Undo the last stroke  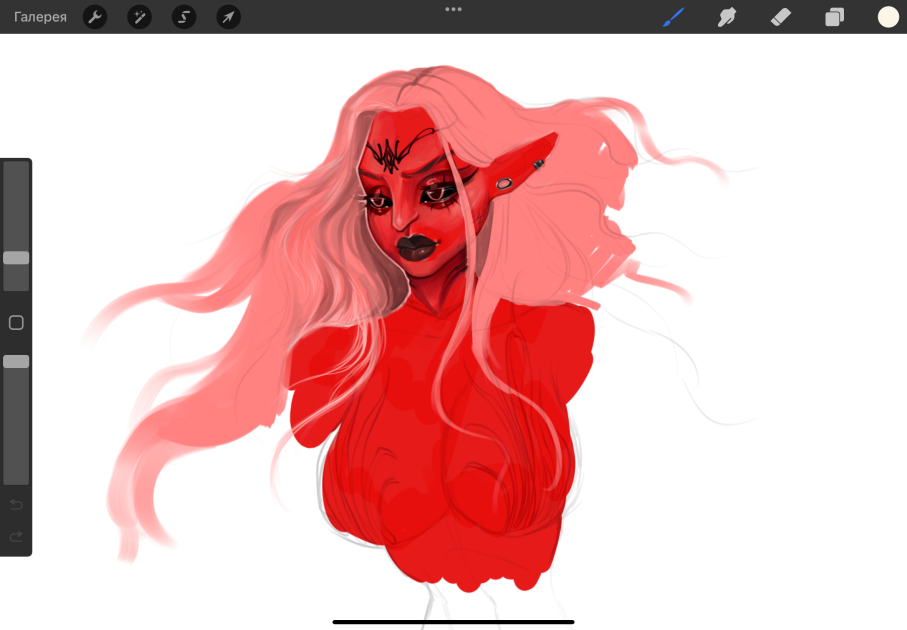coord(16,505)
